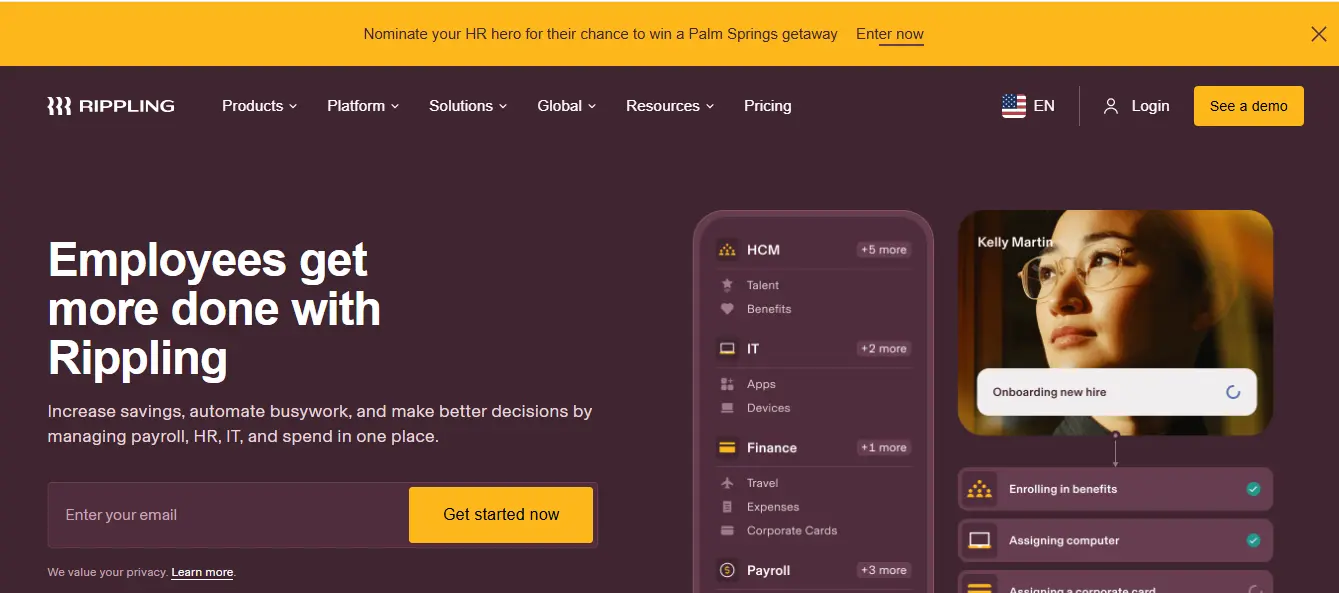Open the Solutions dropdown

[x=468, y=106]
